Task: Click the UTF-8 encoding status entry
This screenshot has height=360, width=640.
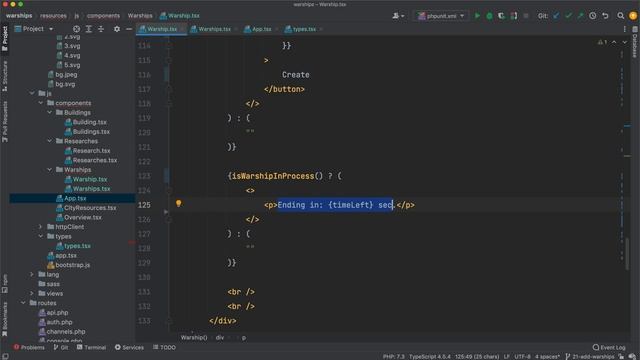Action: tap(522, 356)
